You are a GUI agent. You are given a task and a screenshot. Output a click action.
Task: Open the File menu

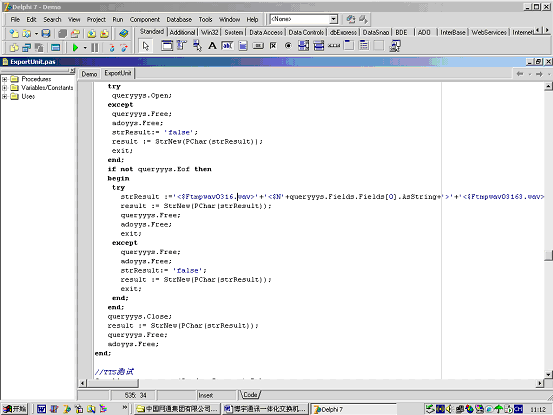[15, 19]
